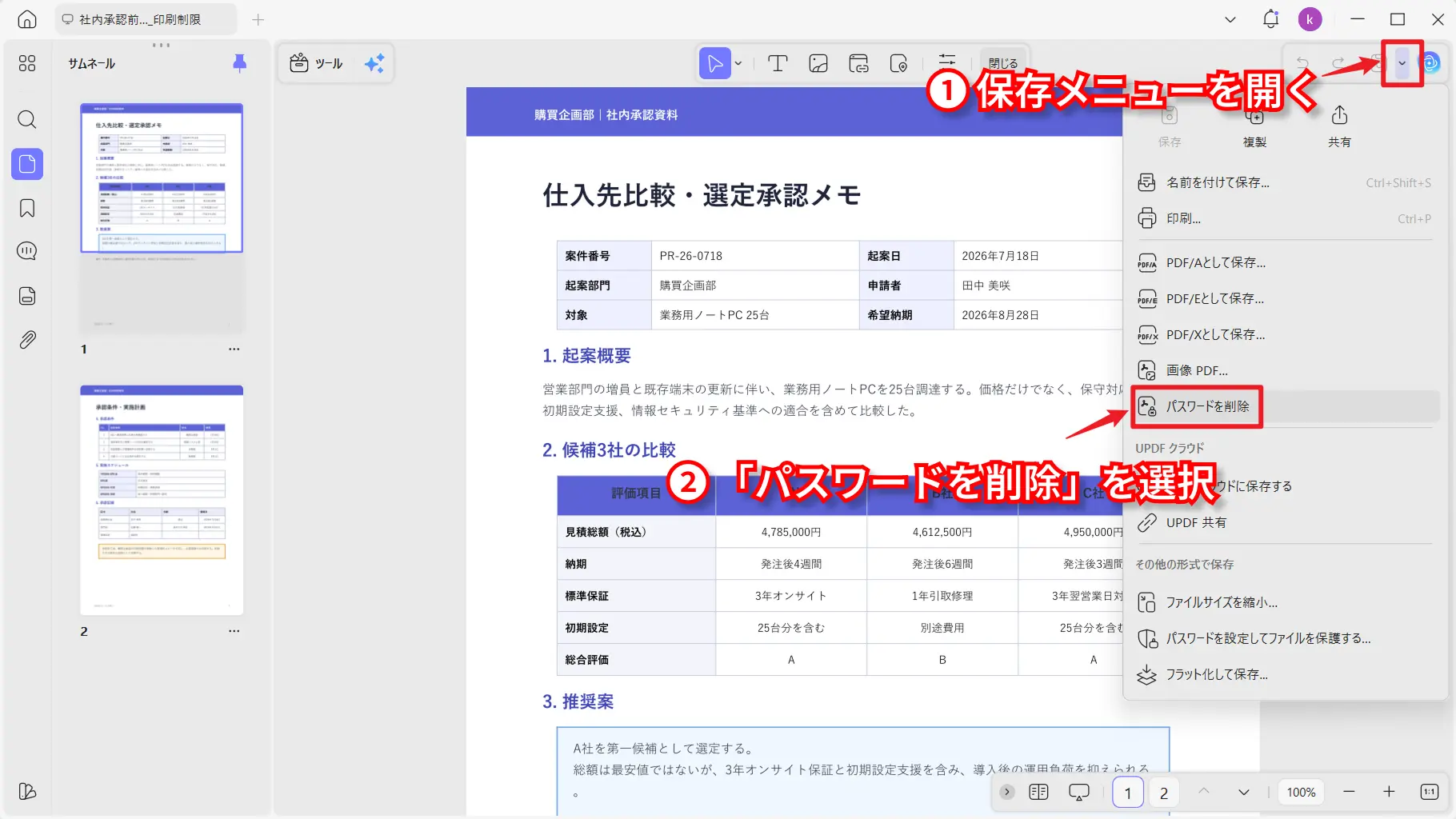Start slideshow presentation mode icon
Image resolution: width=1456 pixels, height=819 pixels.
(1079, 792)
